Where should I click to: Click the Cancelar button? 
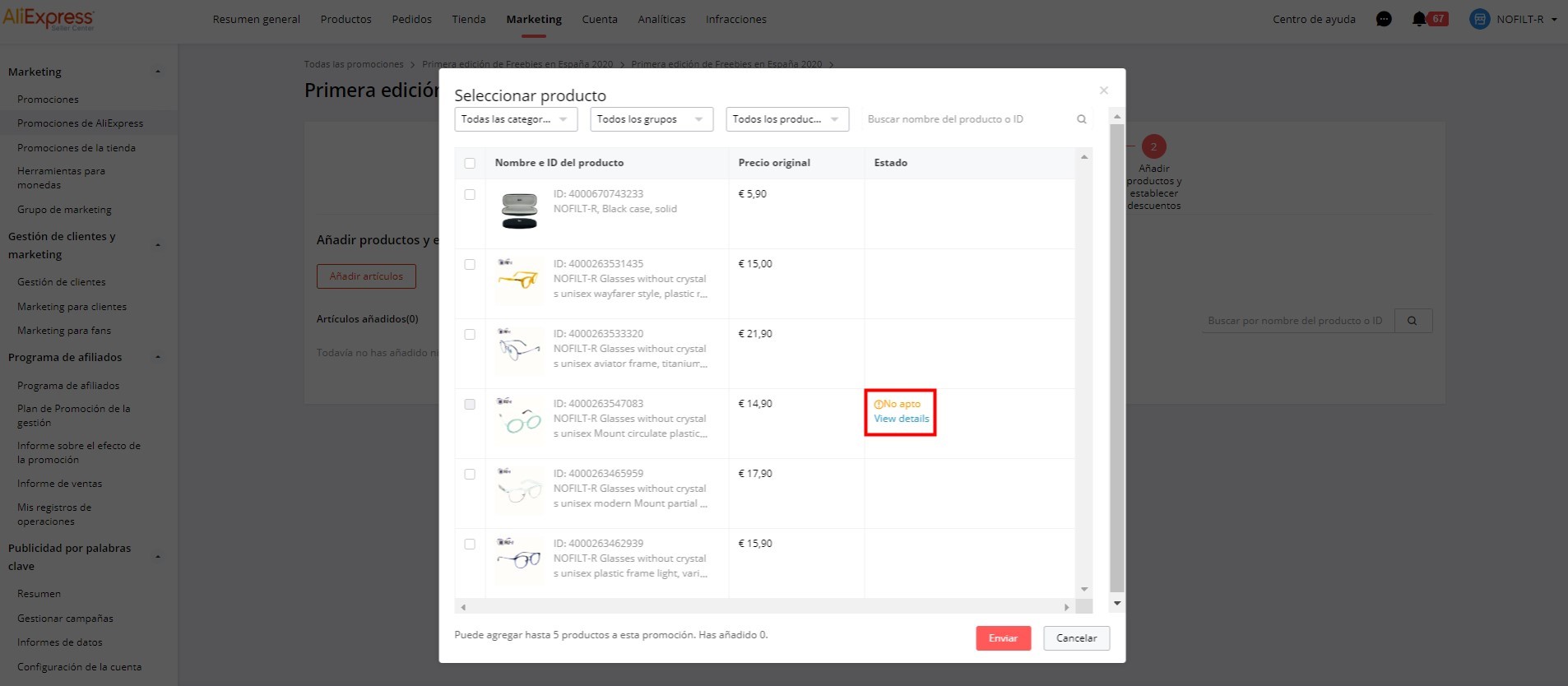click(1076, 638)
